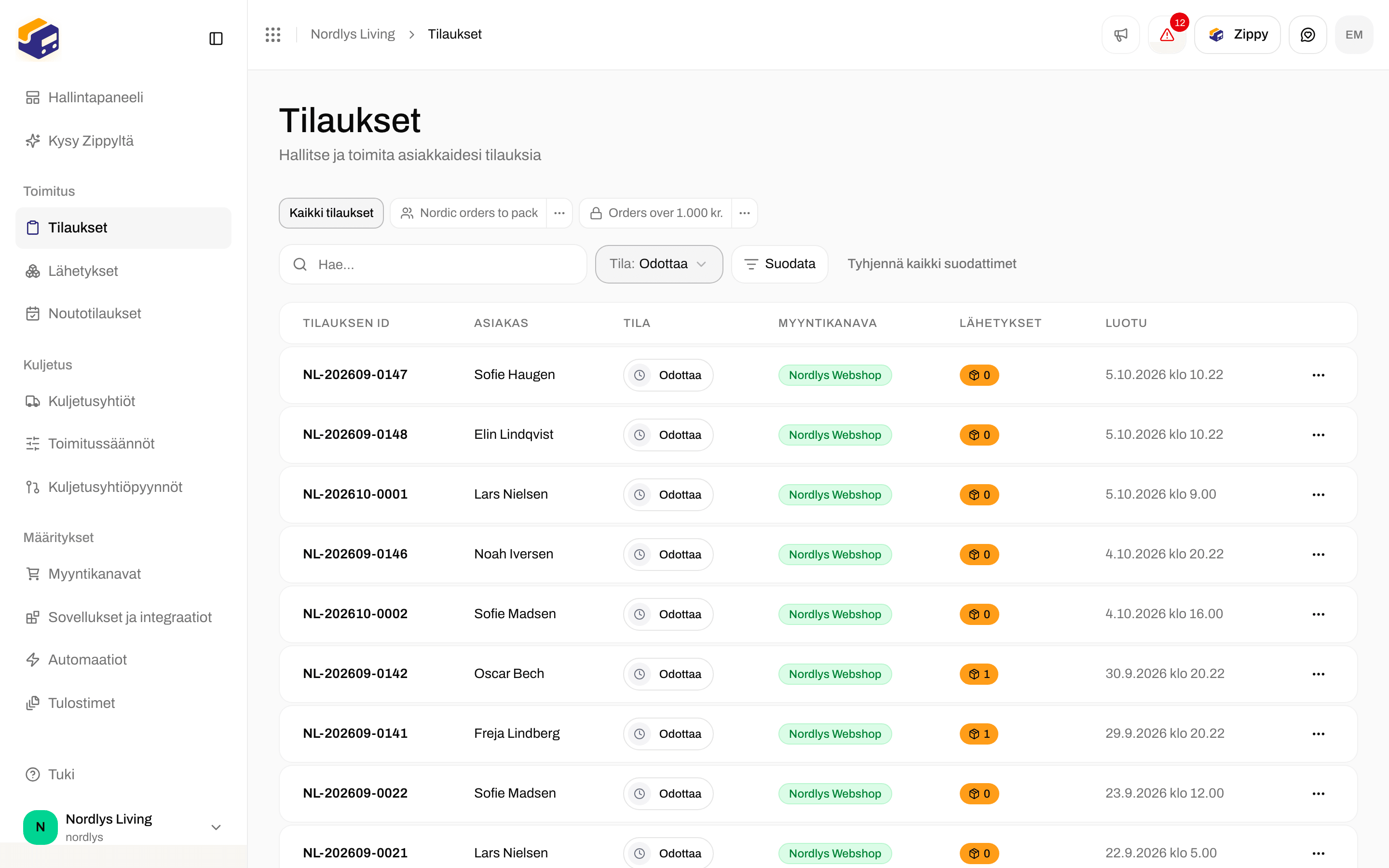Click Nordlys Webshop tag for Lars Nielsen NL-202610-0001
Image resolution: width=1389 pixels, height=868 pixels.
click(x=834, y=495)
